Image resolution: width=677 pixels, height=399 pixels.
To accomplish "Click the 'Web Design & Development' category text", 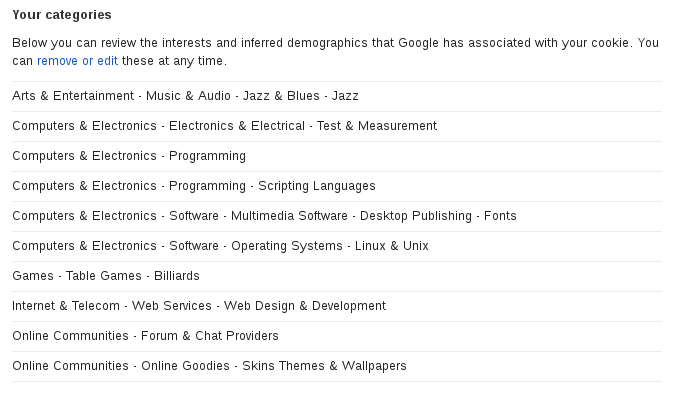I will [x=305, y=306].
